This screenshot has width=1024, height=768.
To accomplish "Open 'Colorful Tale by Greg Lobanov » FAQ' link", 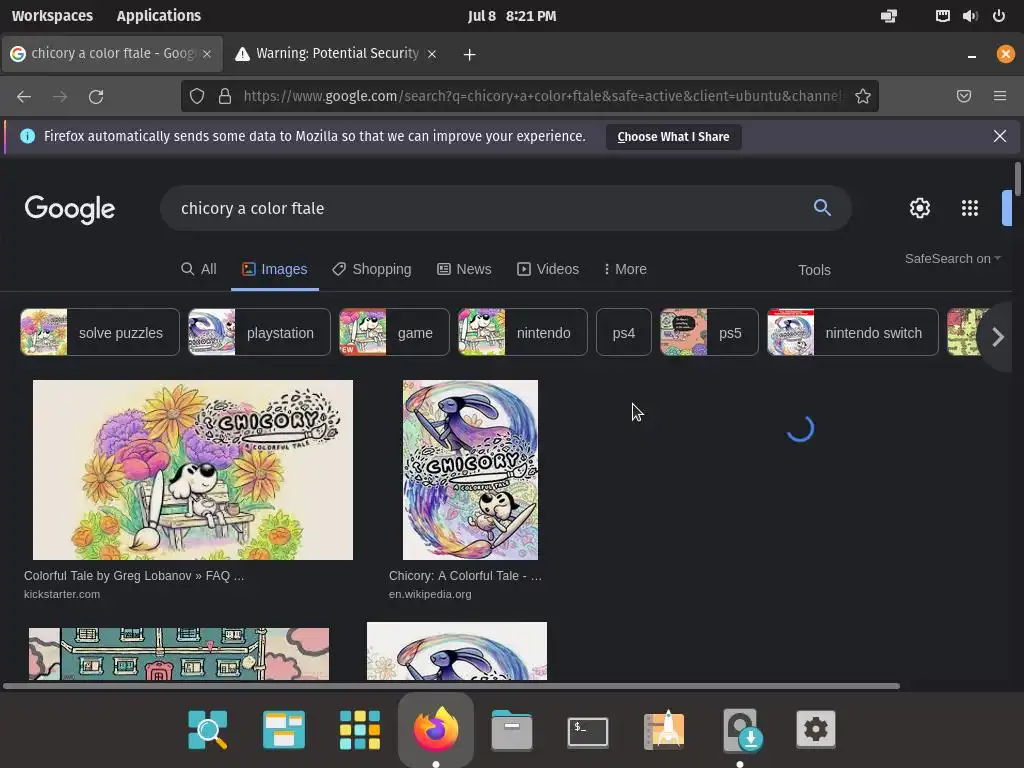I will click(x=134, y=576).
